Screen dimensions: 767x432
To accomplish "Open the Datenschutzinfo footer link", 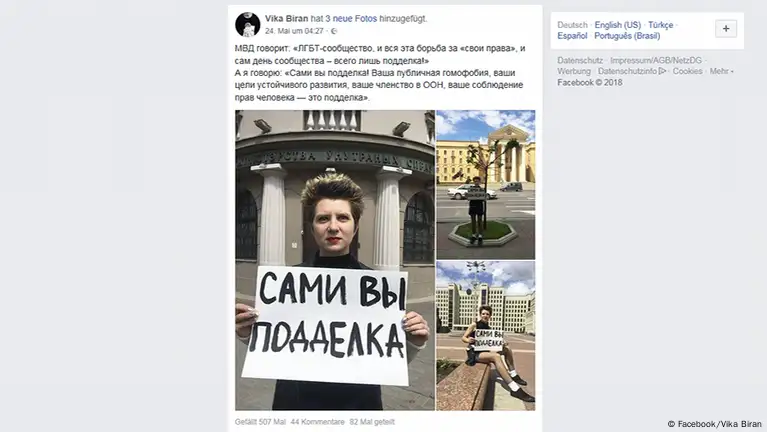I will (632, 71).
